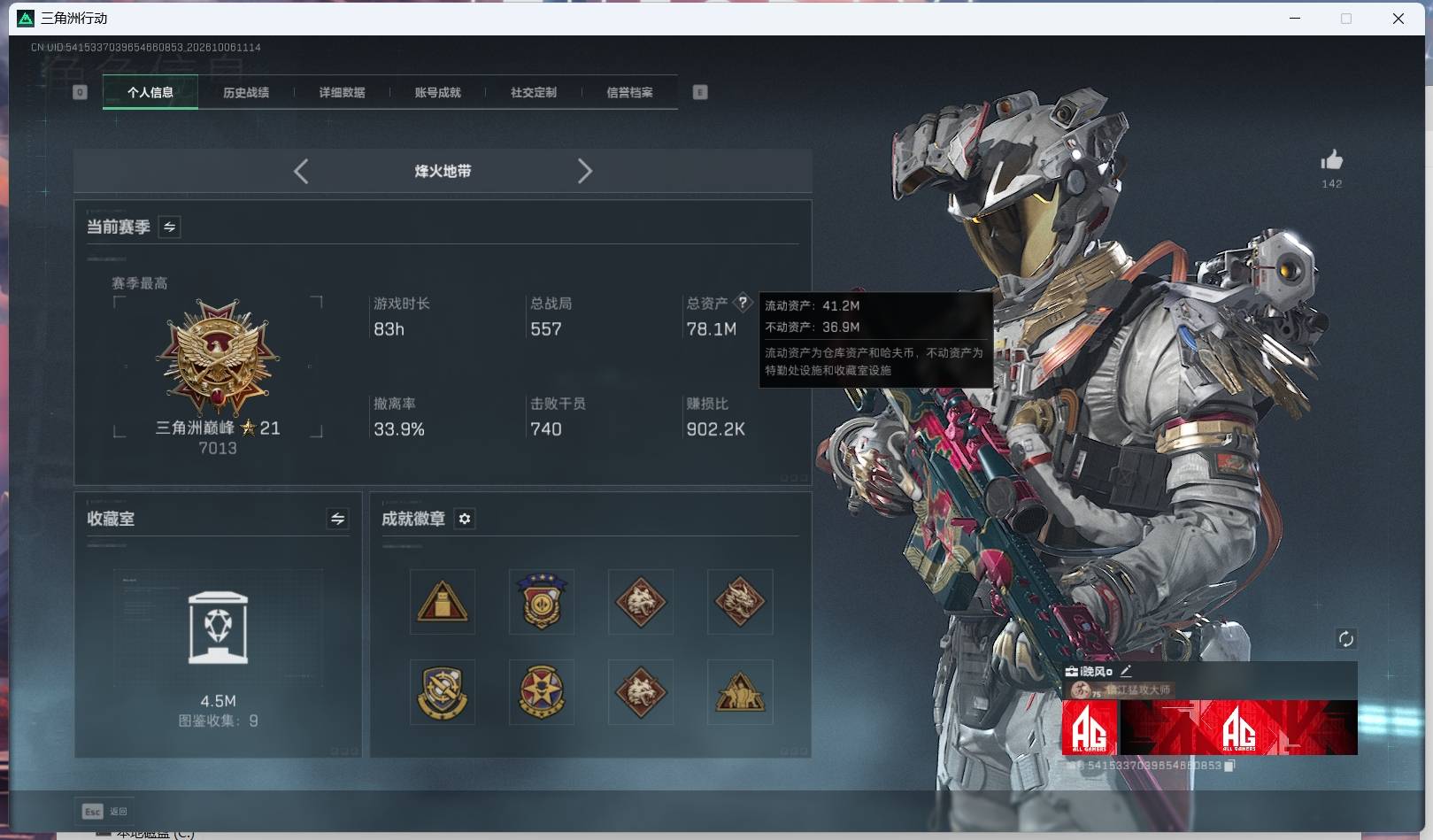Click the Esc 返回 button
Viewport: 1433px width, 840px height.
pyautogui.click(x=105, y=811)
